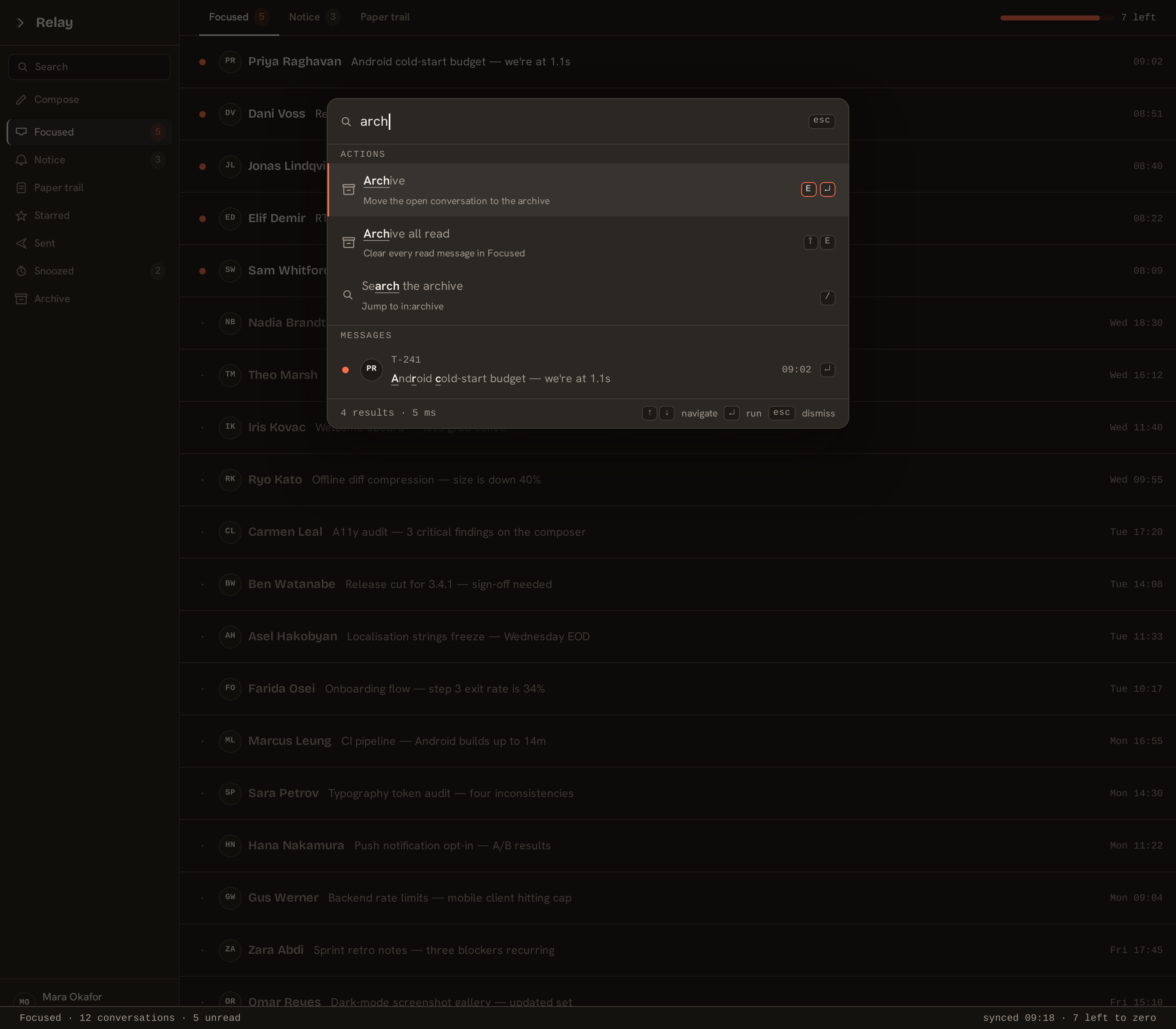Open the Sent folder

point(89,243)
